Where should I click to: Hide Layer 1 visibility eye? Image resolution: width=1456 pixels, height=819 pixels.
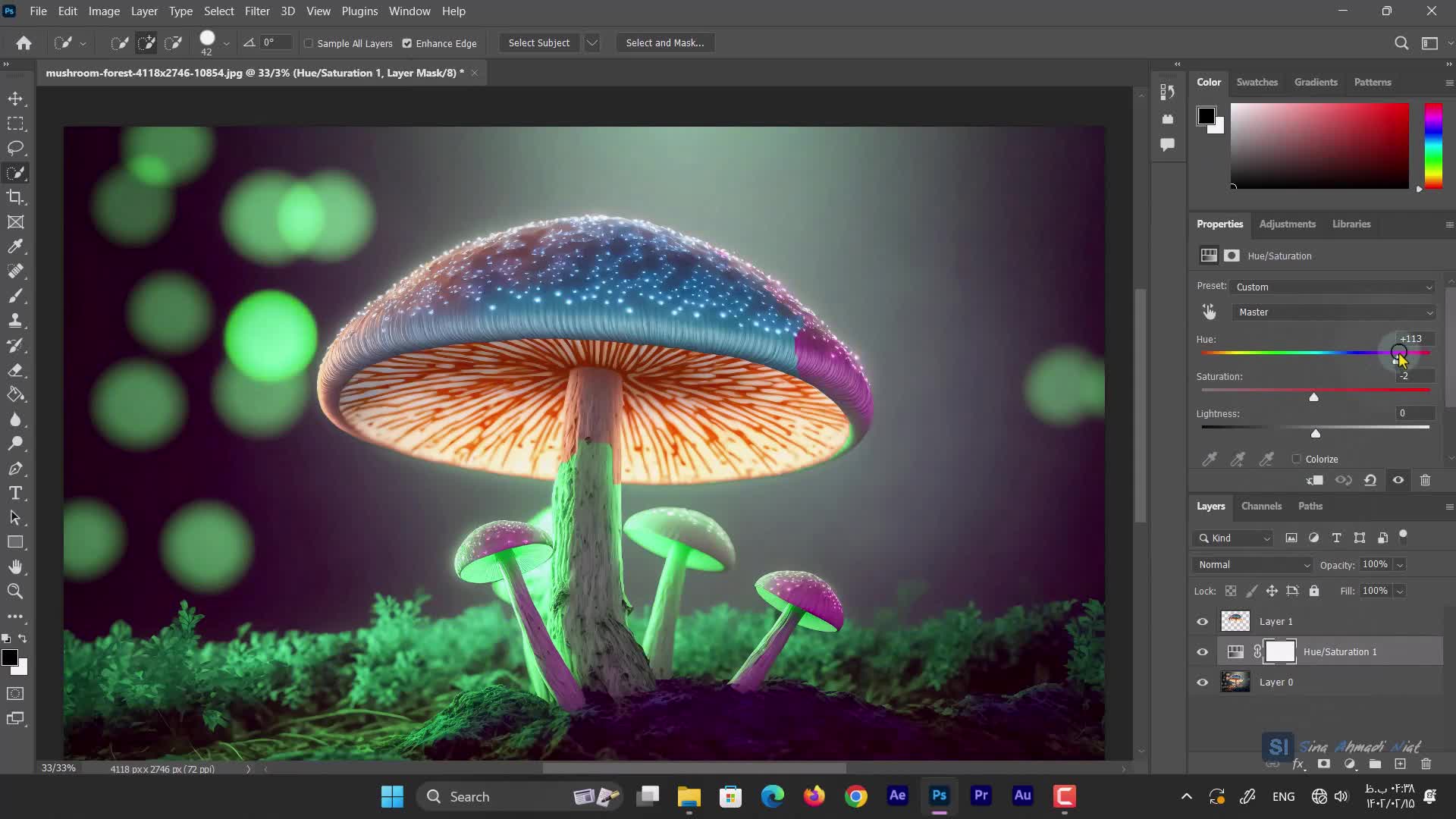(1202, 622)
